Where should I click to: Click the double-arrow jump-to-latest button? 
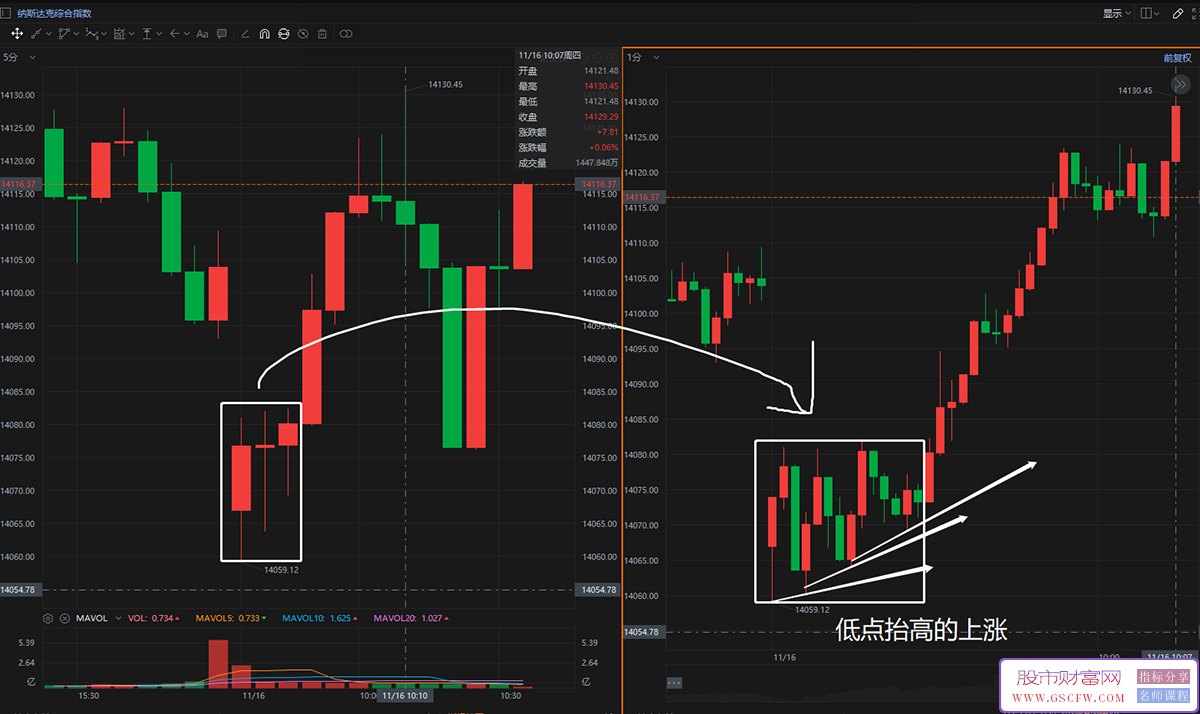1181,84
